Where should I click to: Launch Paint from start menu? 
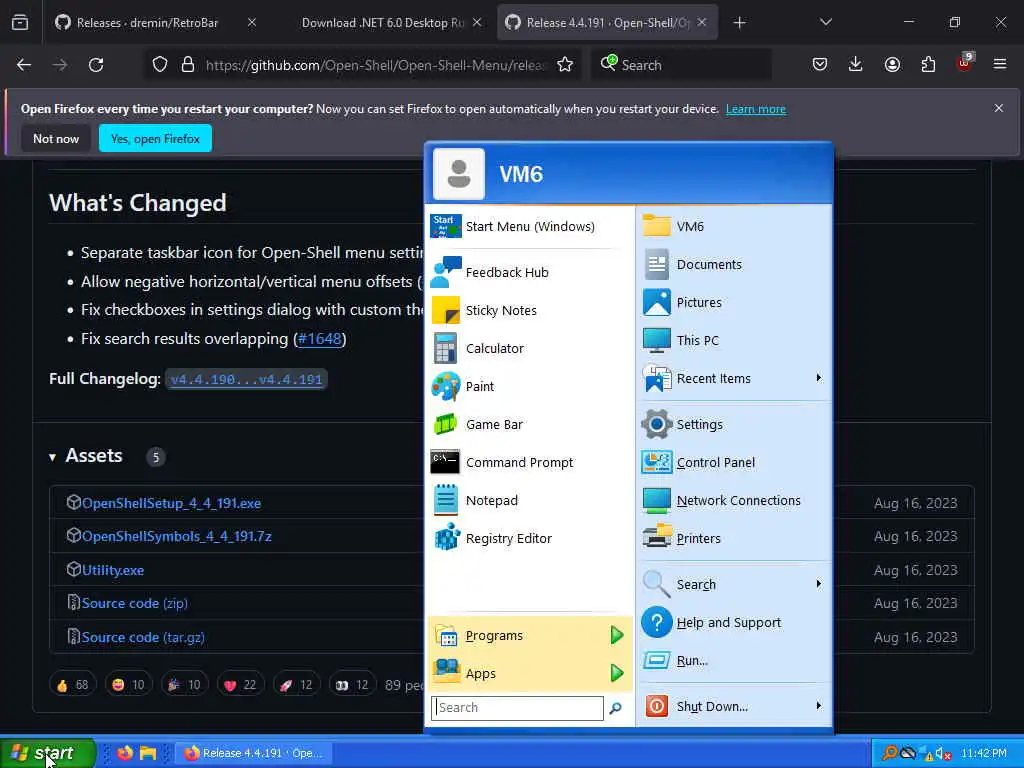(529, 386)
